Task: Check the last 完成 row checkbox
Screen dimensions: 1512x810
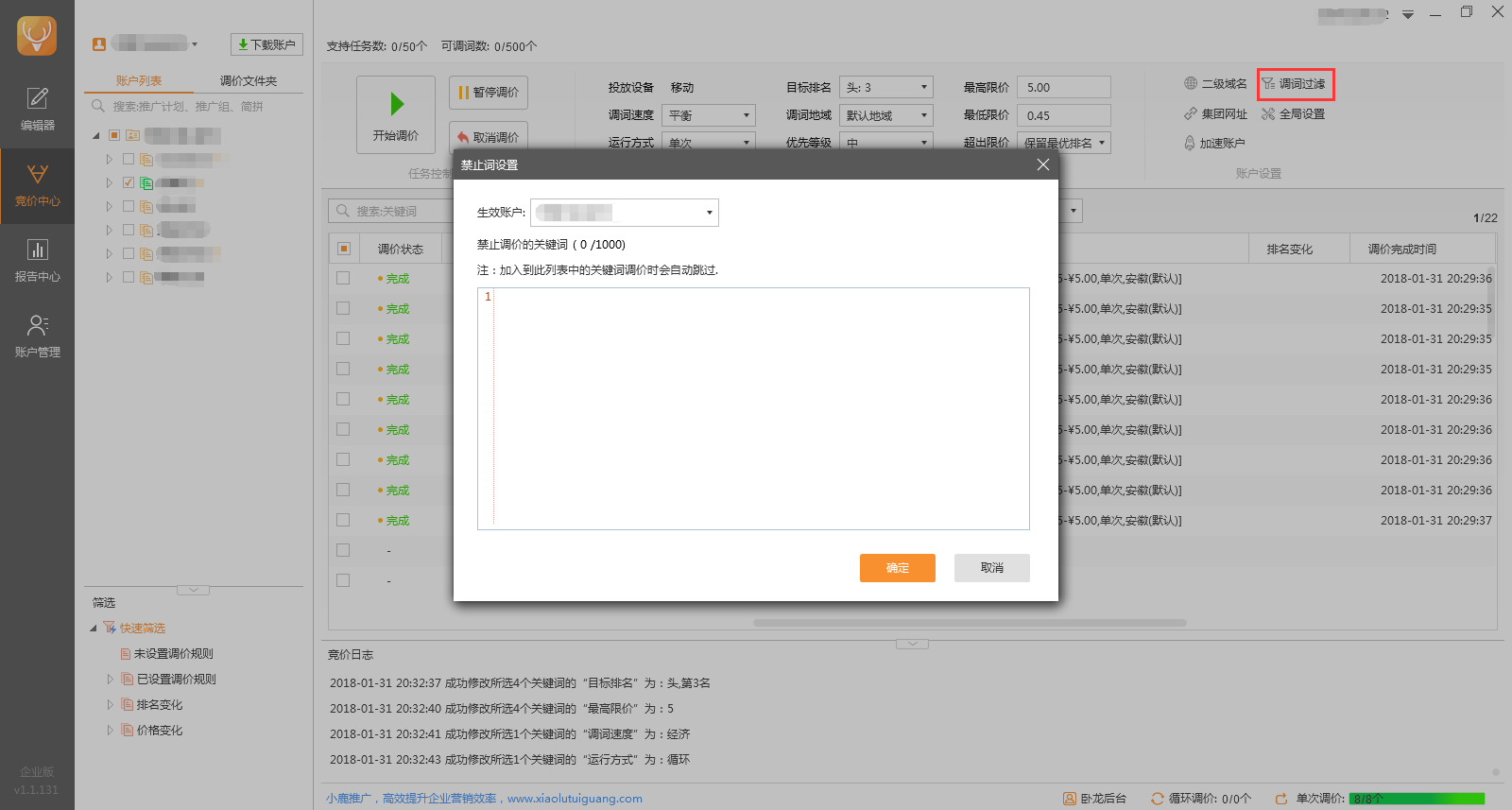Action: pos(343,520)
